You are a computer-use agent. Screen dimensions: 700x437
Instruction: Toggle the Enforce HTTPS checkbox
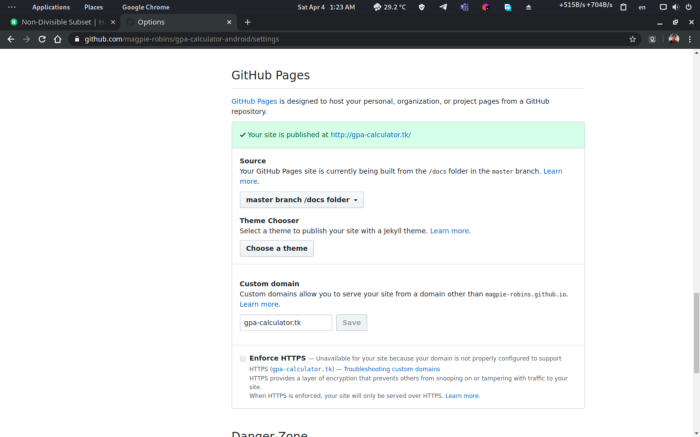coord(242,358)
